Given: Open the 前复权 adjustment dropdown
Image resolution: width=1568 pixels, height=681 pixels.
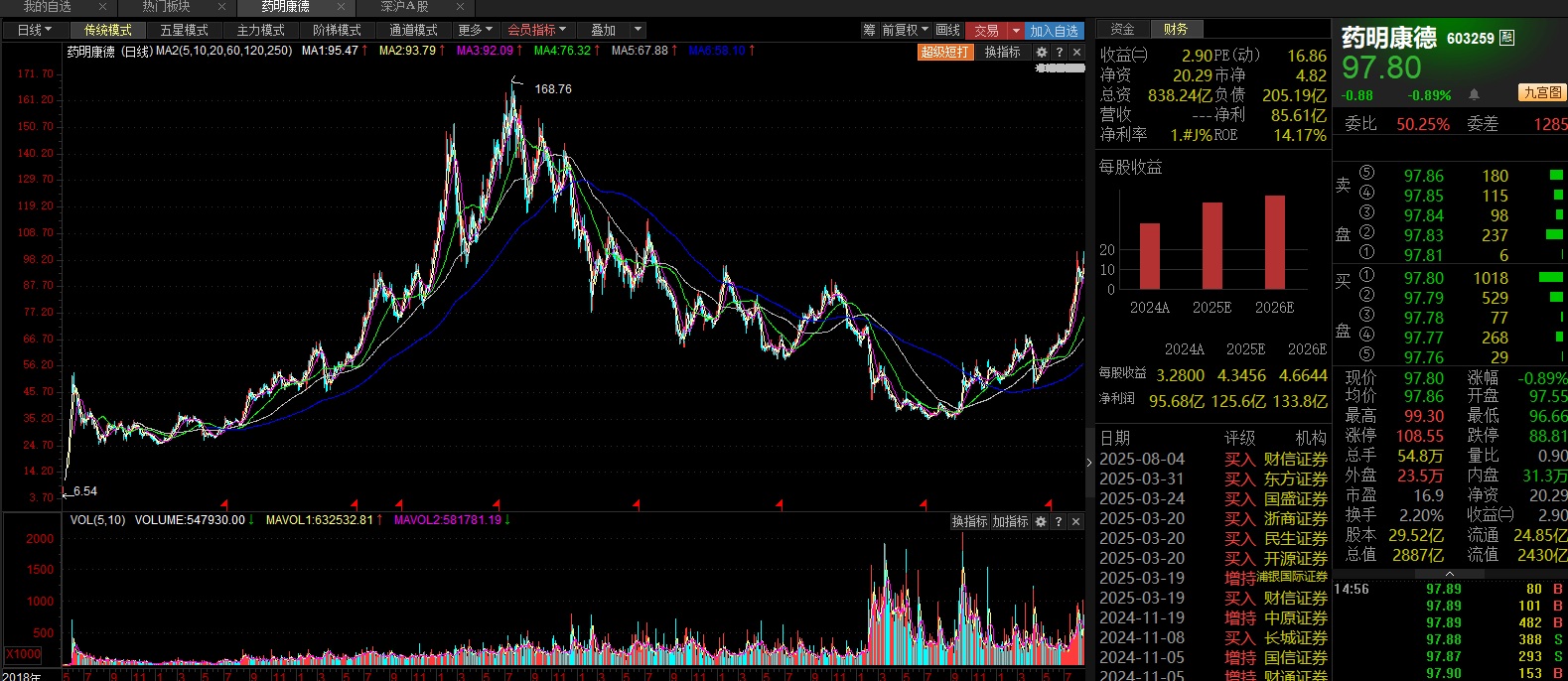Looking at the screenshot, I should click(x=906, y=31).
